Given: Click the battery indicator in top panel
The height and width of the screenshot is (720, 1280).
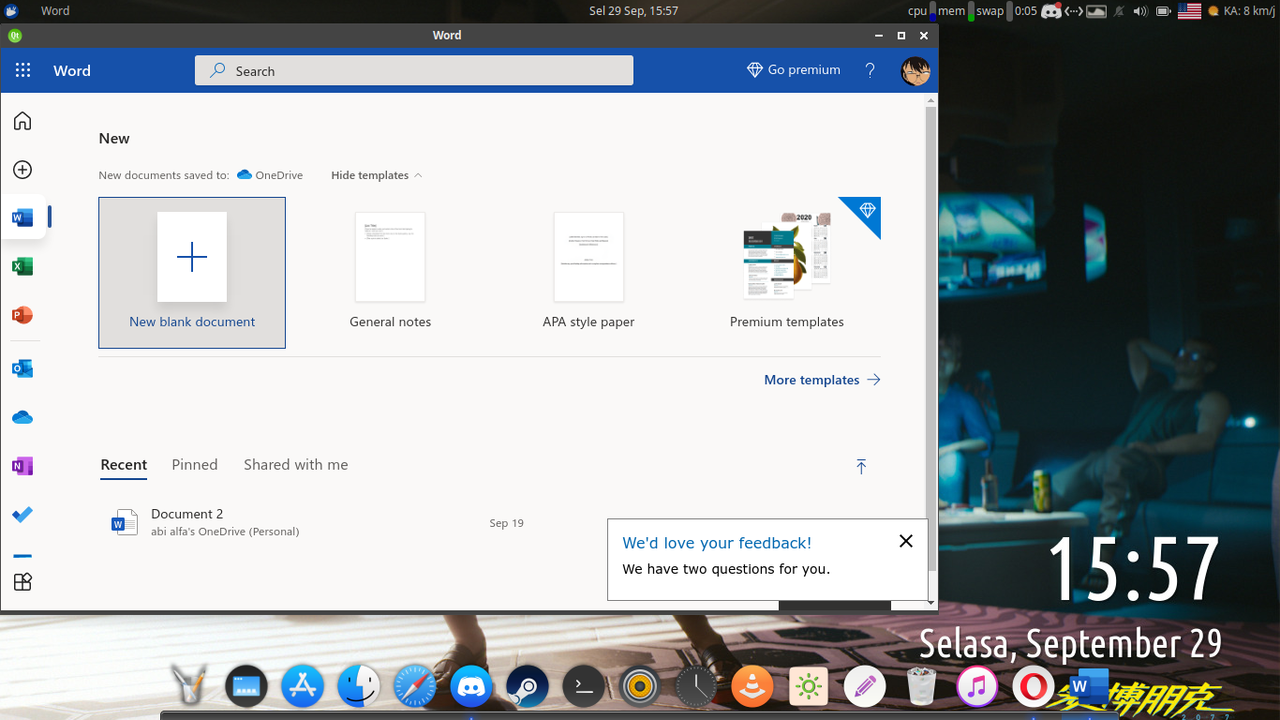Looking at the screenshot, I should click(1164, 11).
